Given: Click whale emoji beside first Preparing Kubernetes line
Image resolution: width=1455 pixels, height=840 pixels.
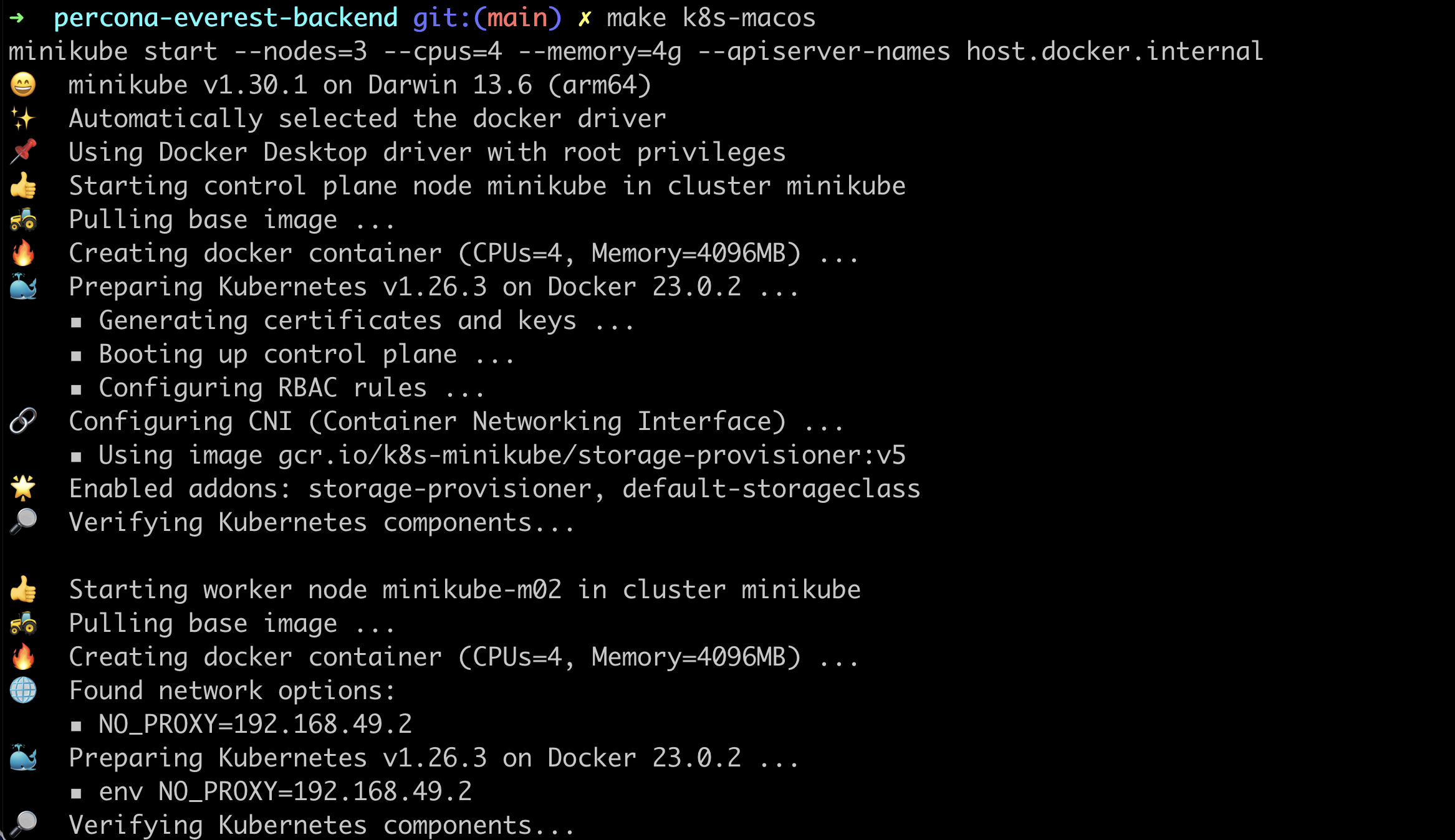Looking at the screenshot, I should [23, 287].
